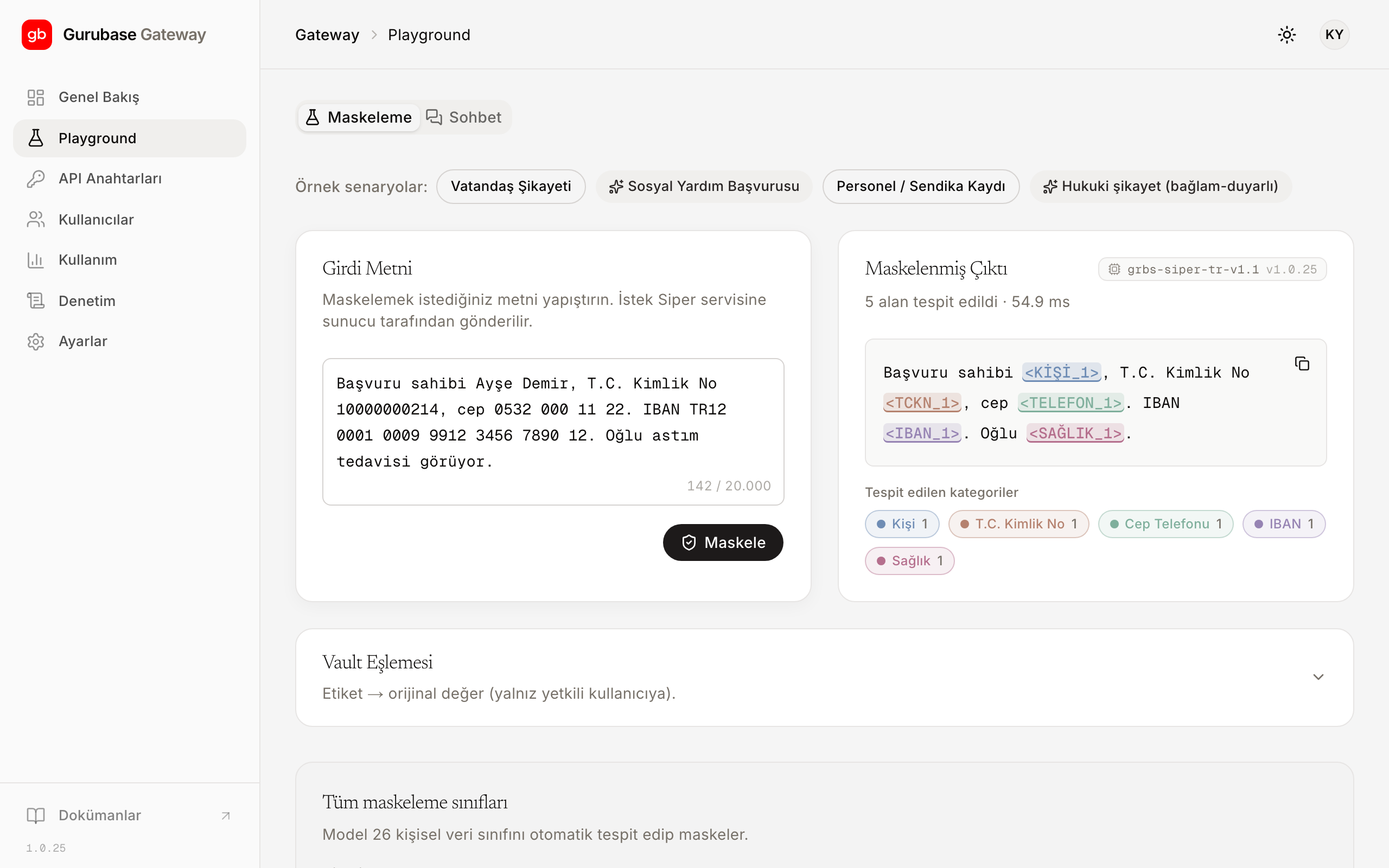Click the grbs-siper-tr-v1.1 model badge
The width and height of the screenshot is (1389, 868).
[1212, 269]
